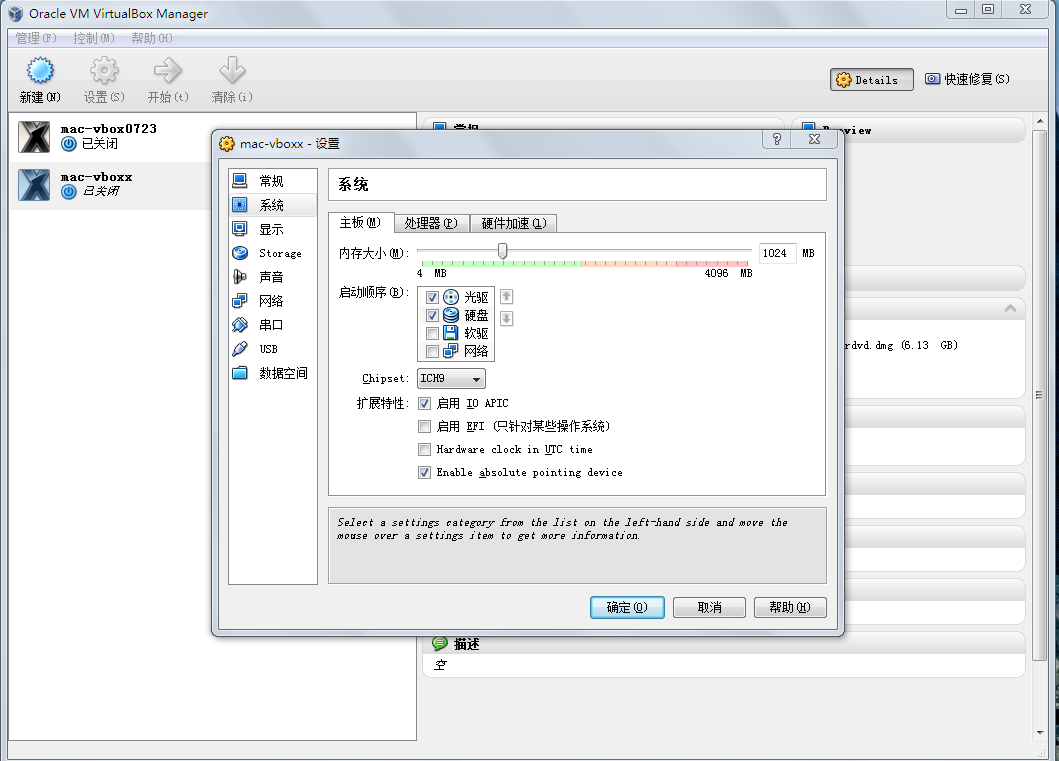Close the mac-vboxx settings dialog
Viewport: 1059px width, 761px height.
815,139
